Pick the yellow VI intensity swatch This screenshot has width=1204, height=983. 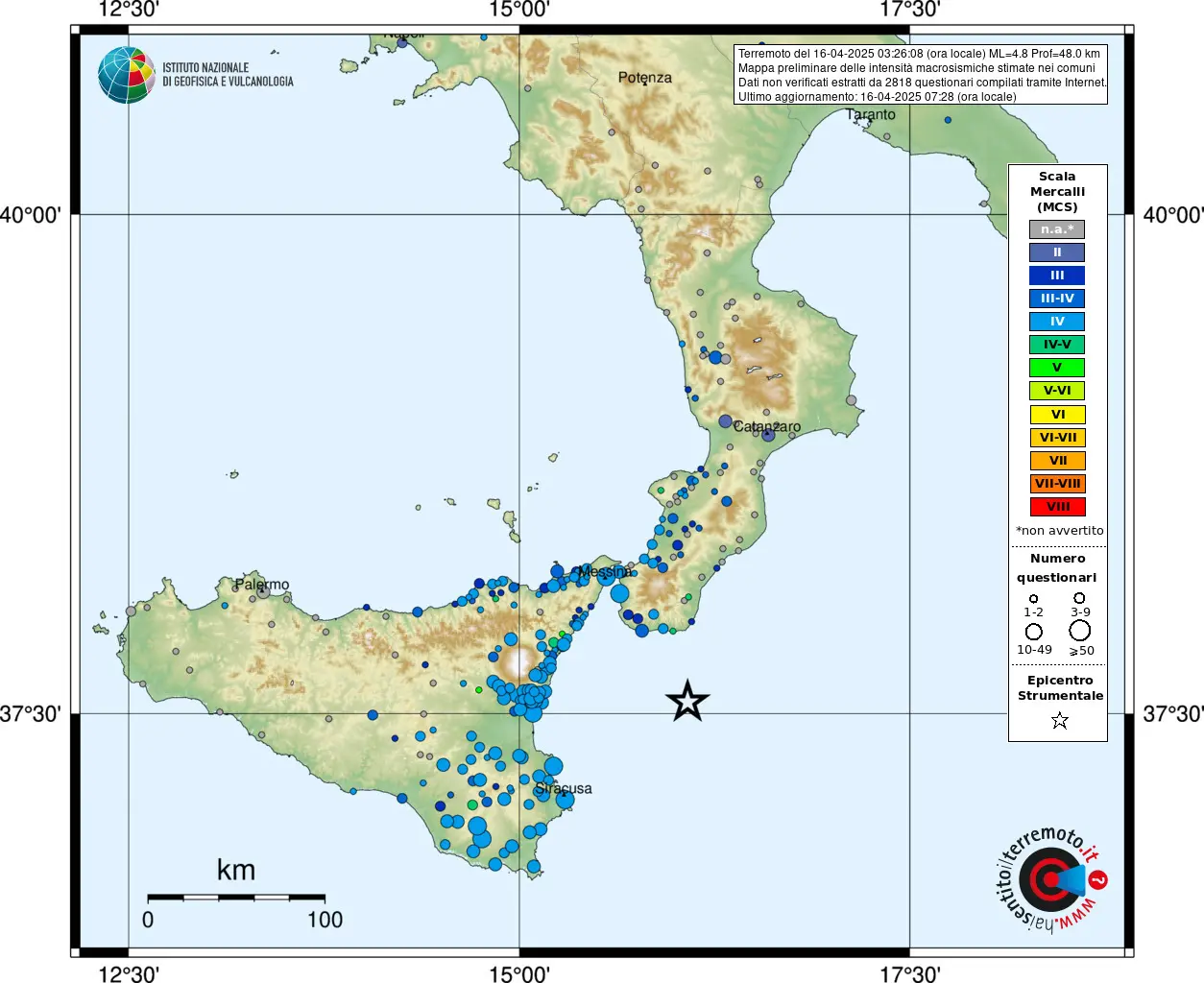pyautogui.click(x=1057, y=415)
